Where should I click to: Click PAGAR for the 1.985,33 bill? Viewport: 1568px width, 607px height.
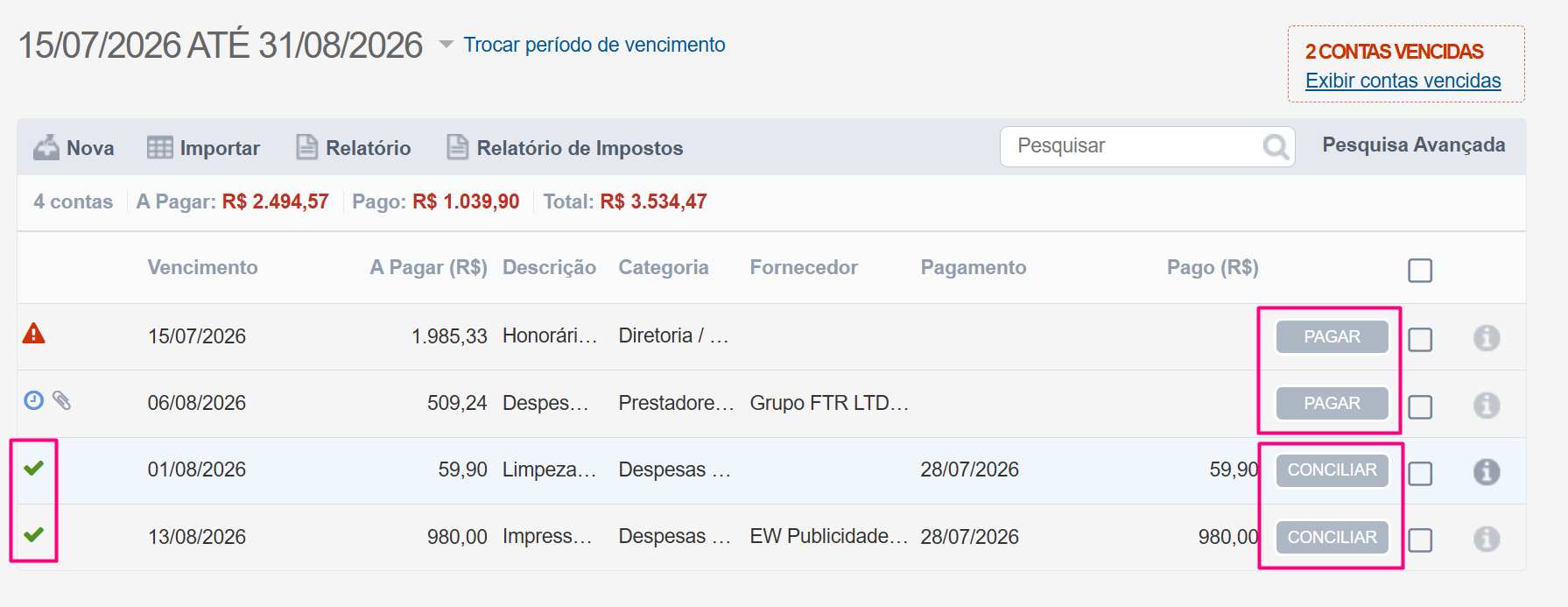click(1332, 336)
